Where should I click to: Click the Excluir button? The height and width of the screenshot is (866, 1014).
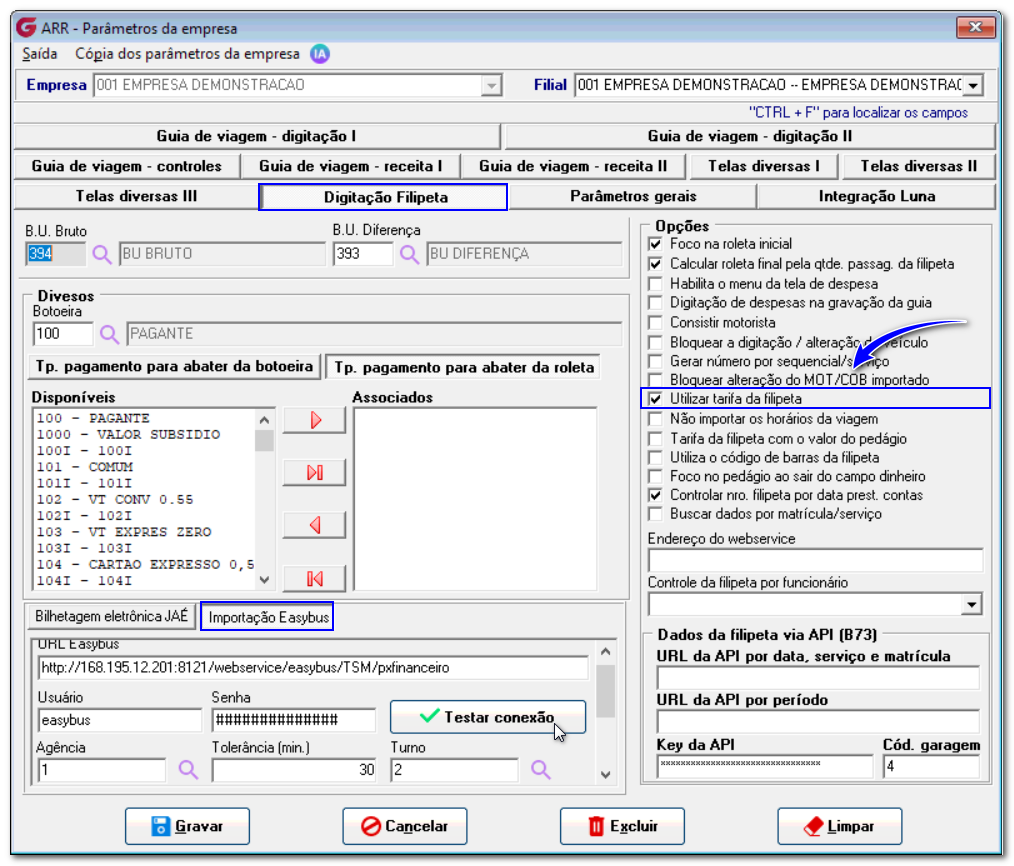[622, 827]
